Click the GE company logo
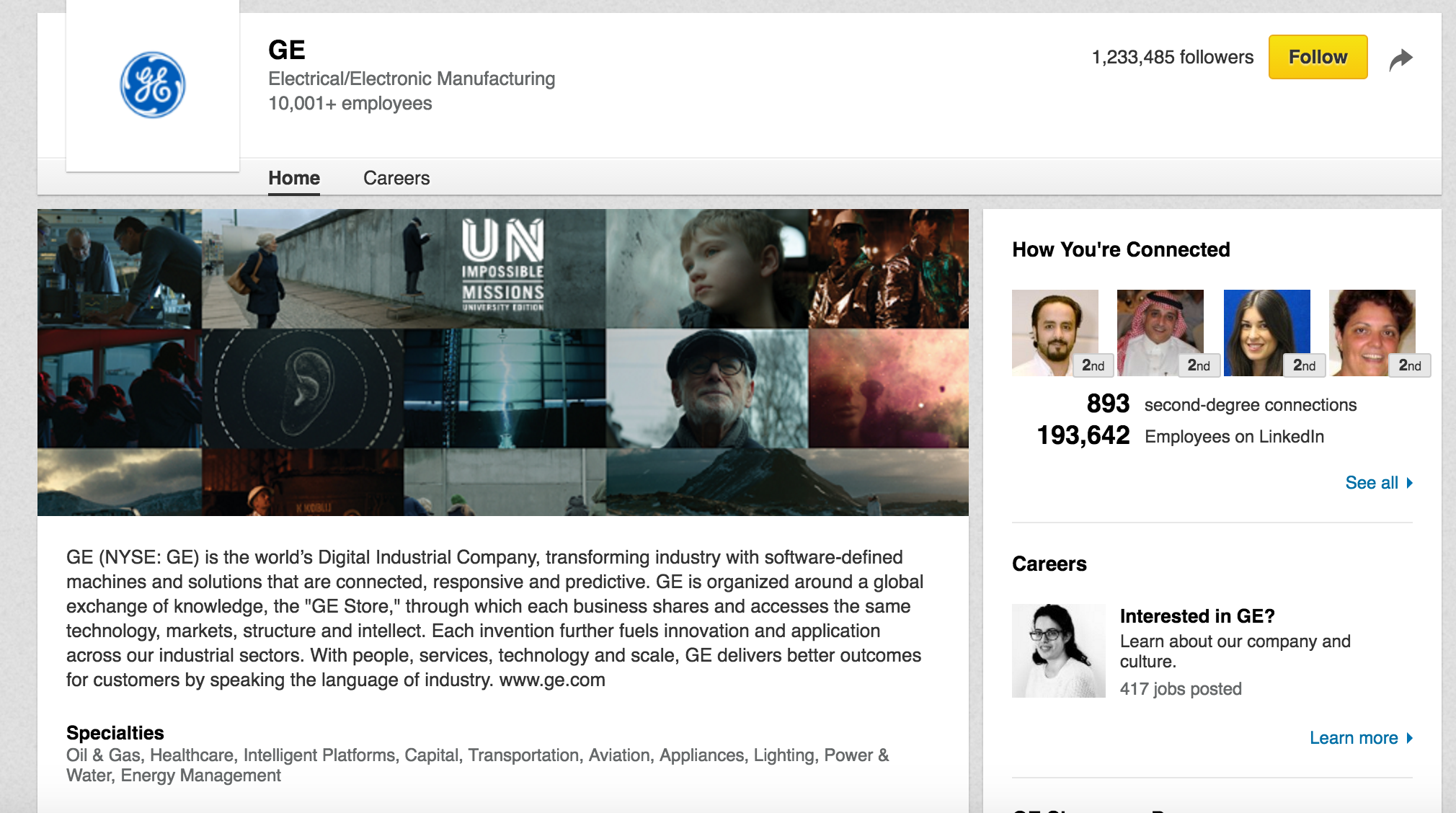 [153, 85]
